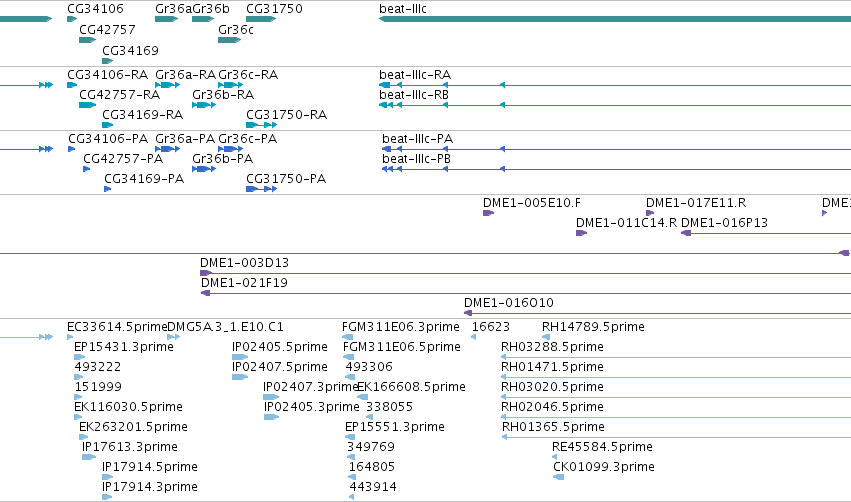Select the Gr36a-RA transcript
Viewport: 851px width, 502px height.
tap(167, 85)
